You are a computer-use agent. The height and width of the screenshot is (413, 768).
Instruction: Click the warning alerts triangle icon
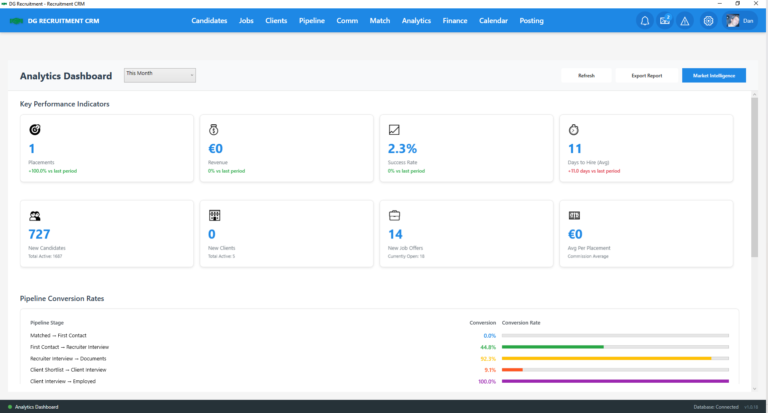(685, 20)
